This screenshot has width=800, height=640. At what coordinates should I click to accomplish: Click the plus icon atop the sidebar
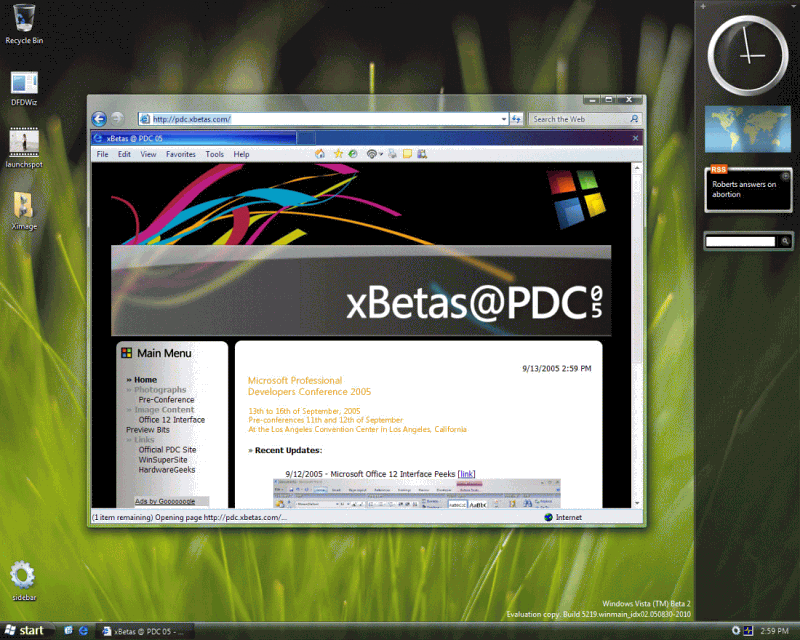click(703, 7)
